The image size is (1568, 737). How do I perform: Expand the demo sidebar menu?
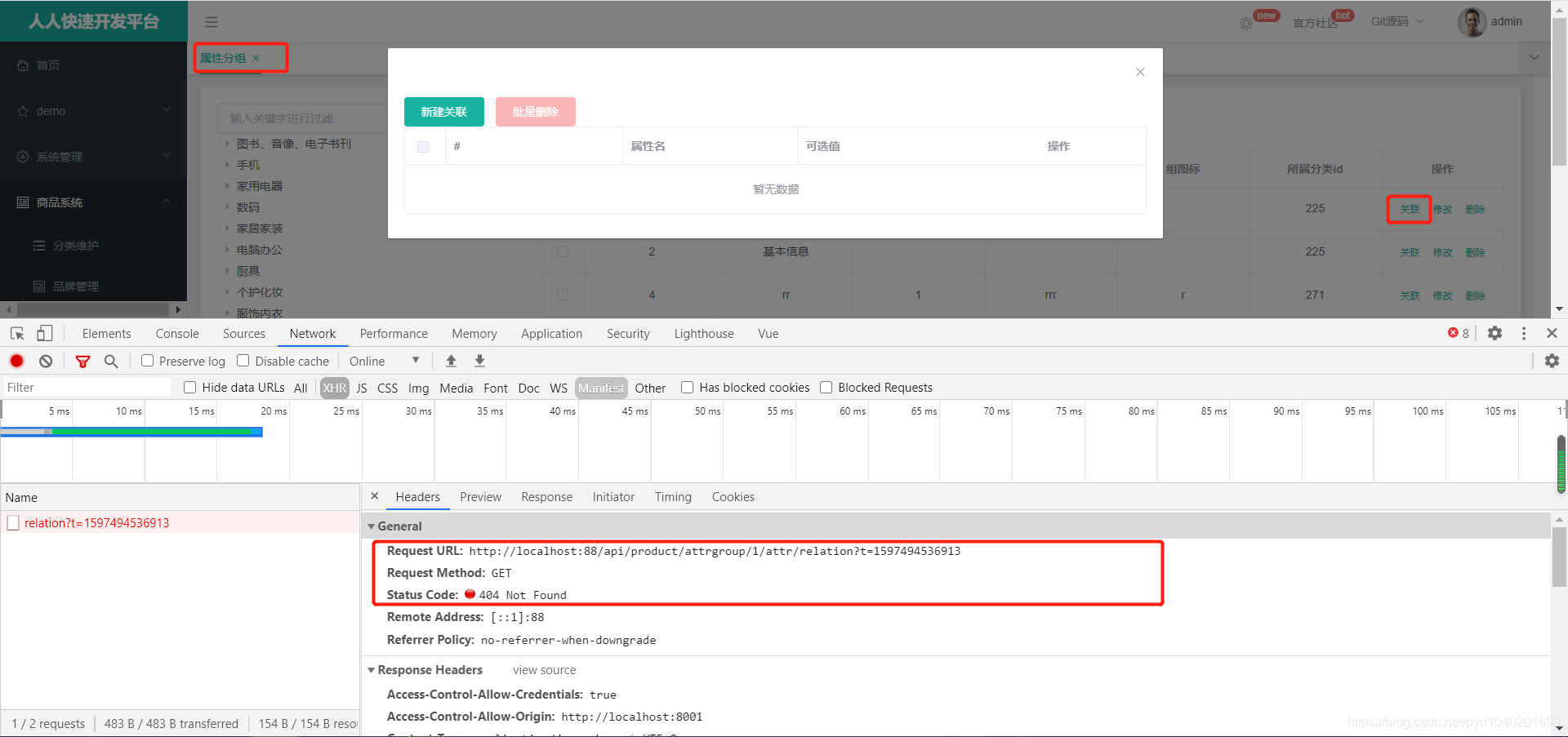coord(94,111)
